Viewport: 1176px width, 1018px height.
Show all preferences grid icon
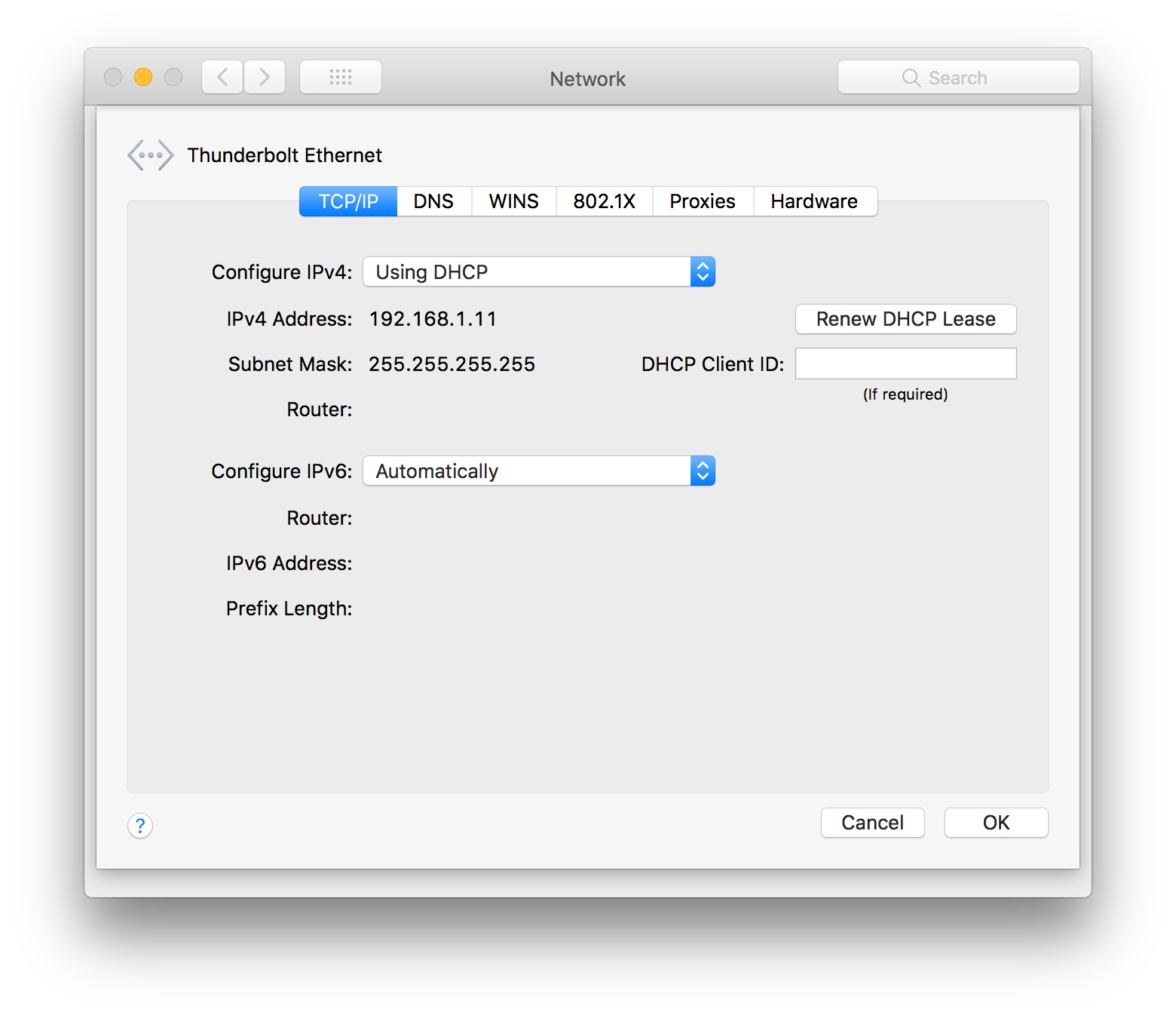pyautogui.click(x=341, y=77)
